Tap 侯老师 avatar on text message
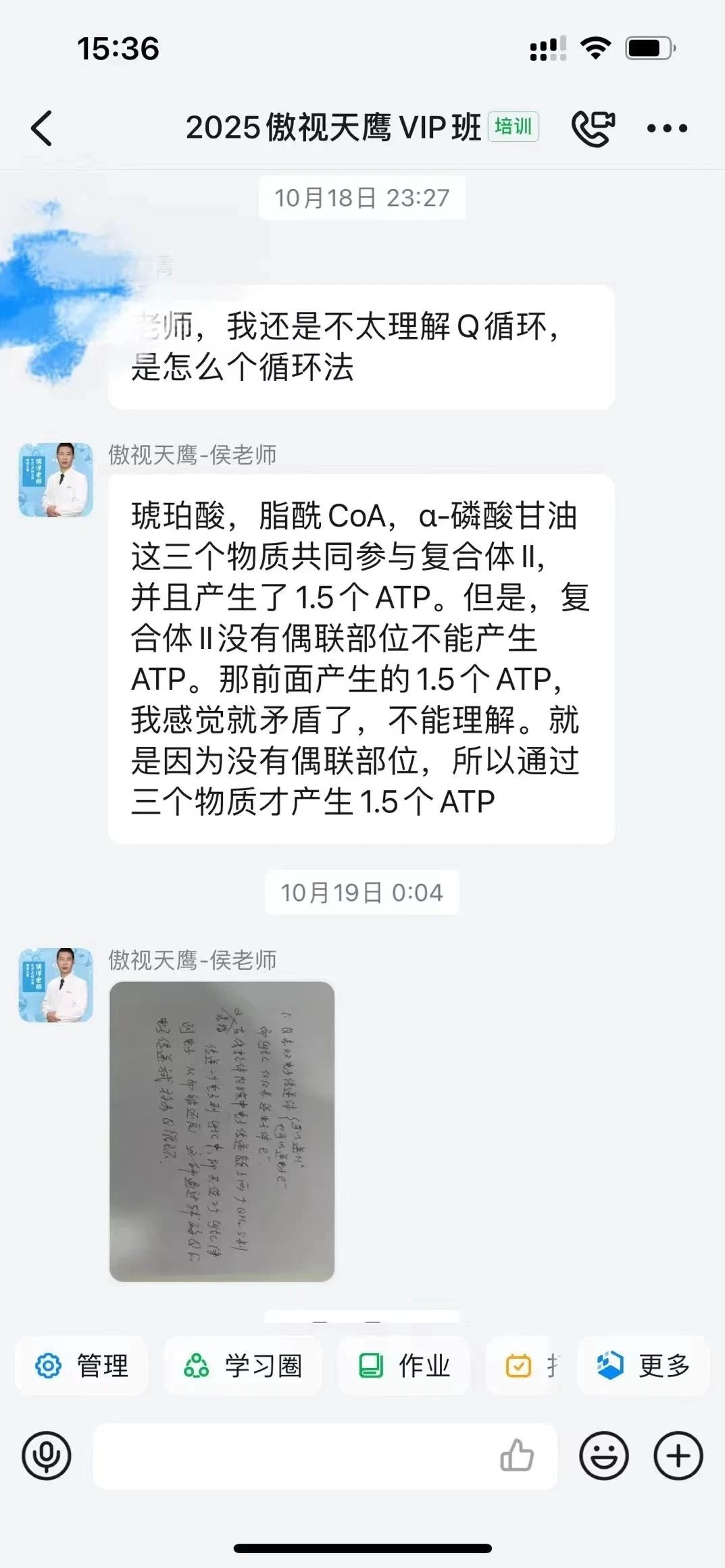This screenshot has width=725, height=1568. coord(55,479)
